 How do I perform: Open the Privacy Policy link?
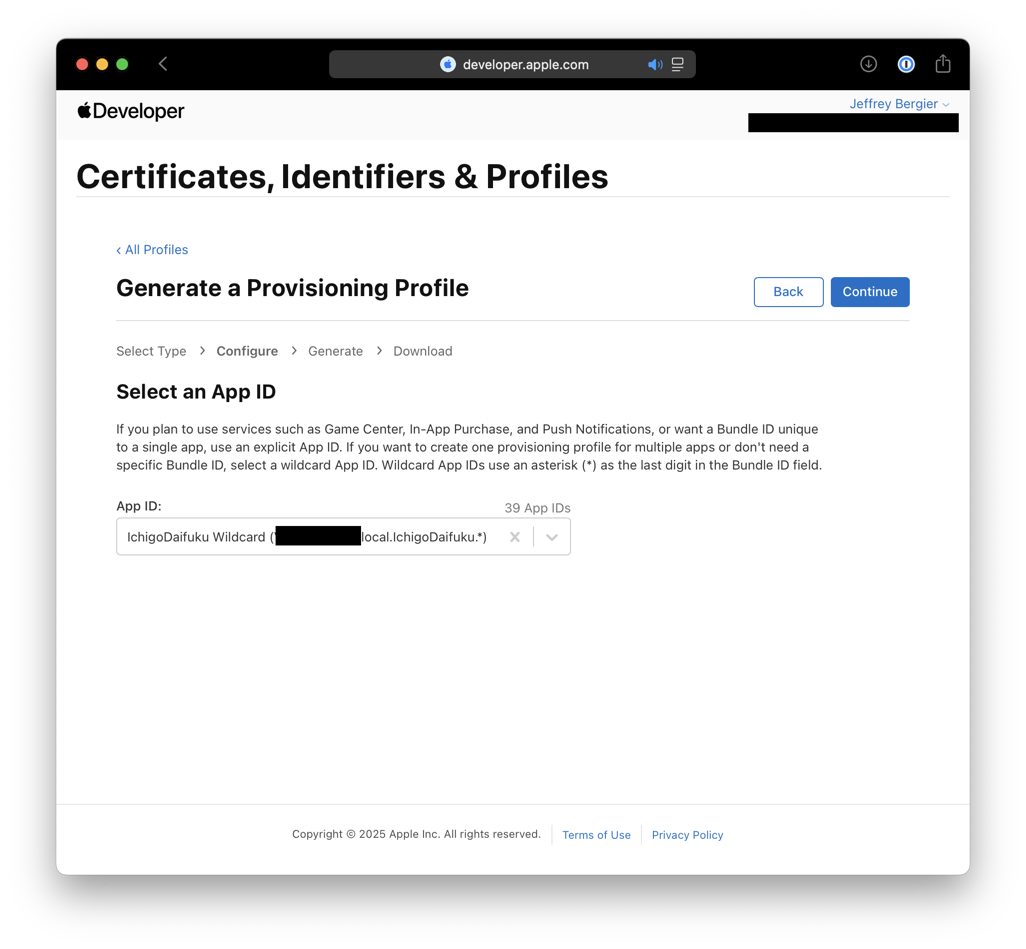(x=687, y=835)
